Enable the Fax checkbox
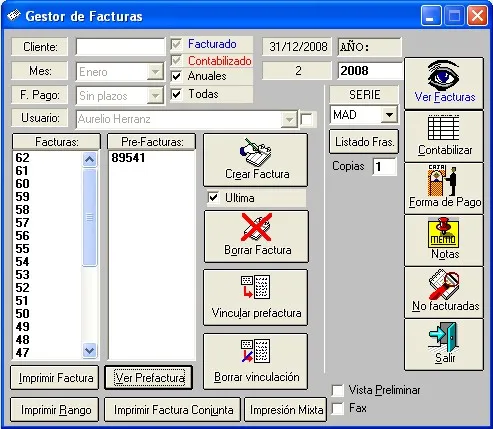Screen dimensions: 493x429 click(338, 409)
